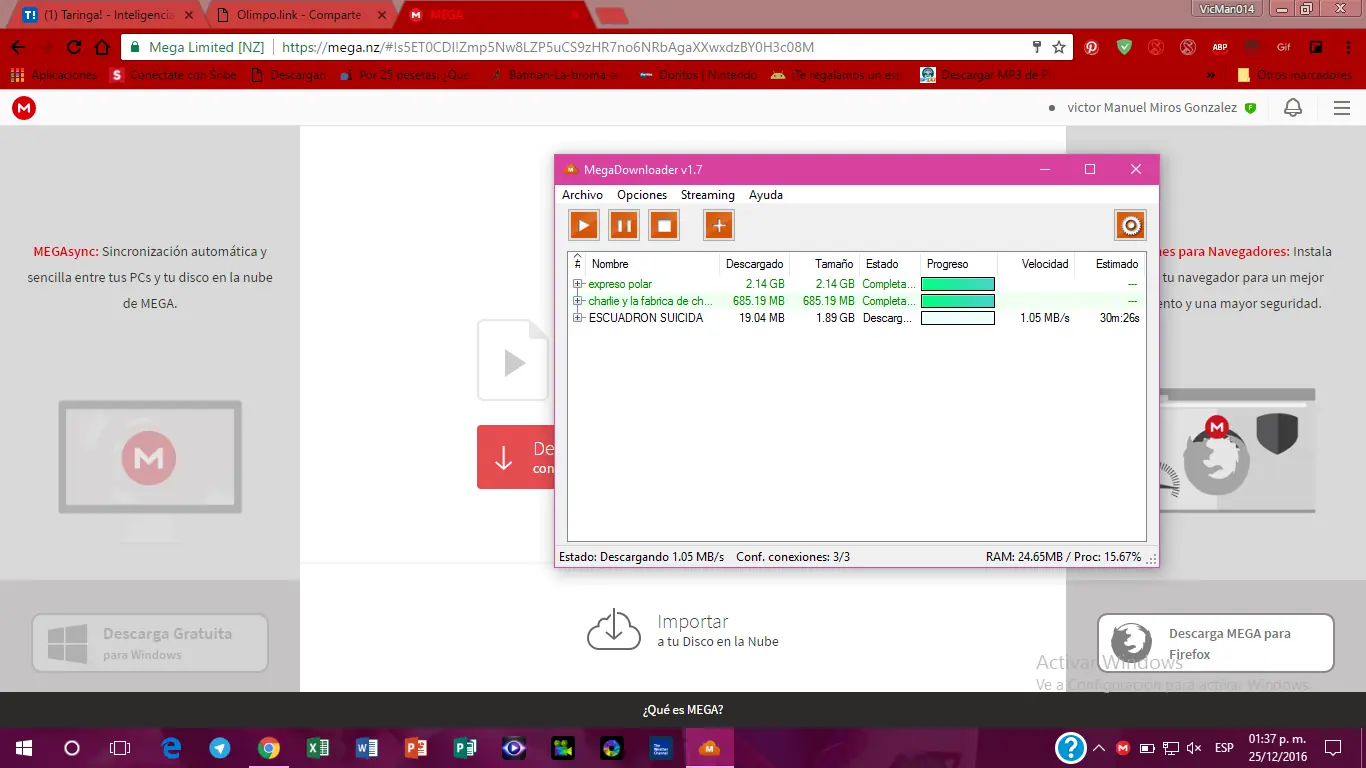1366x768 pixels.
Task: Click the # column header in download list
Action: coord(577,264)
